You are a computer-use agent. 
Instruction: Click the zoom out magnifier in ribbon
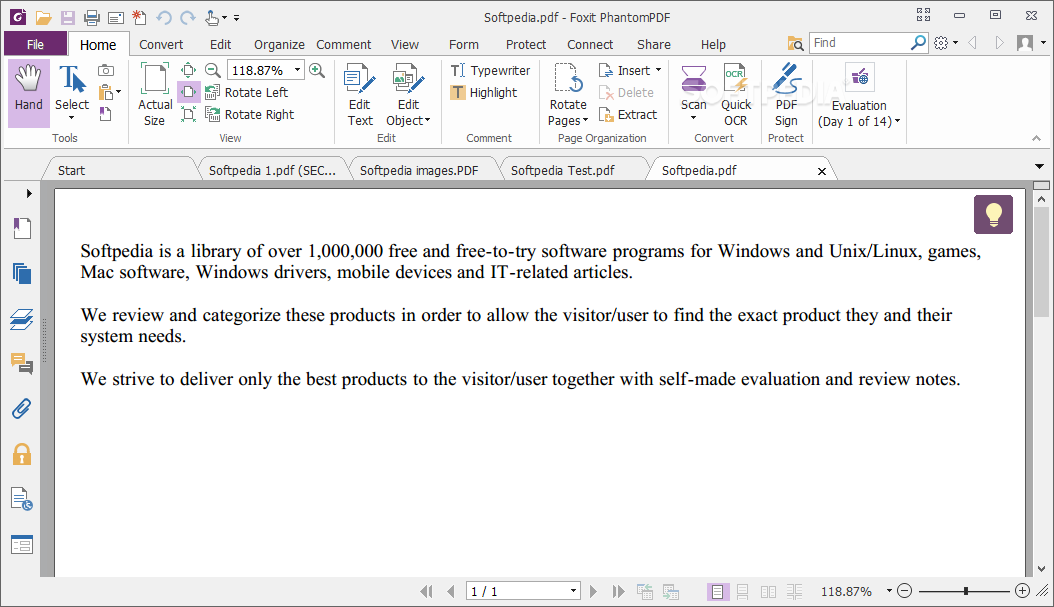(x=212, y=70)
